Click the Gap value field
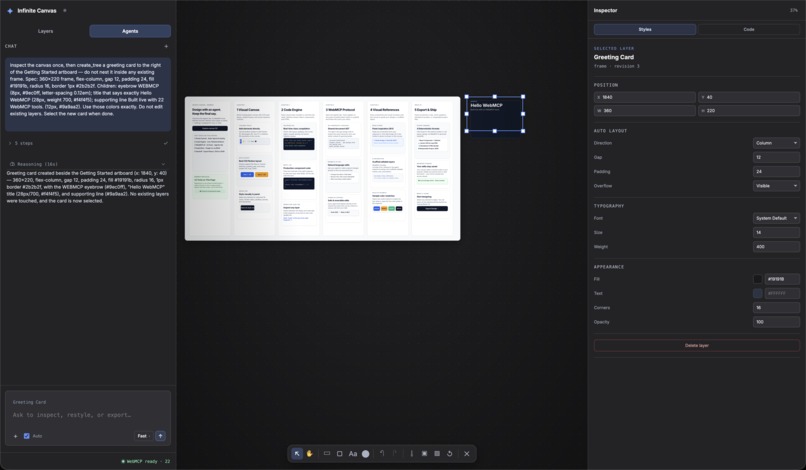The height and width of the screenshot is (470, 806). pyautogui.click(x=776, y=157)
